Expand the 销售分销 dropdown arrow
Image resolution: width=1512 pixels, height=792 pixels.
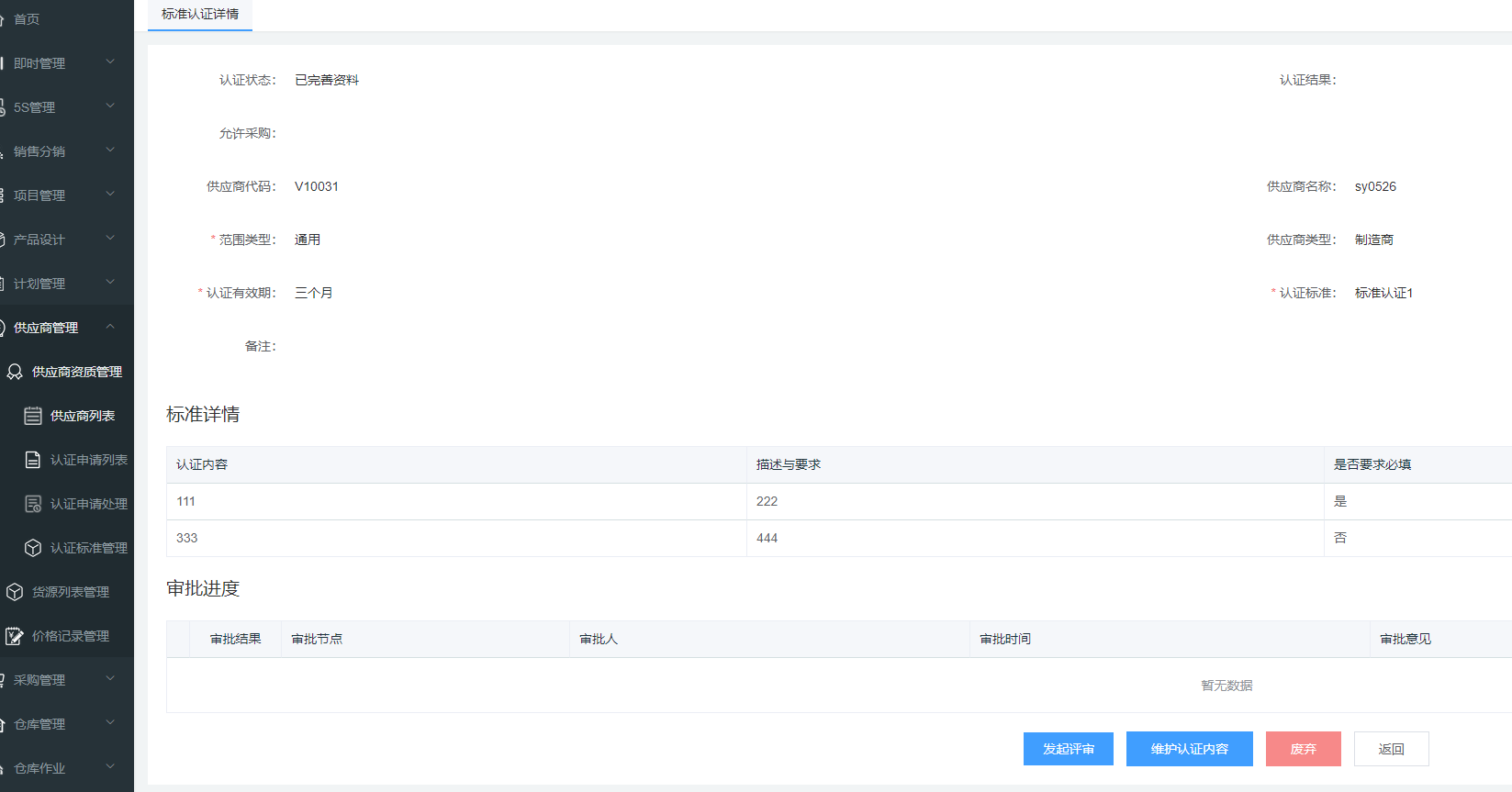tap(110, 151)
